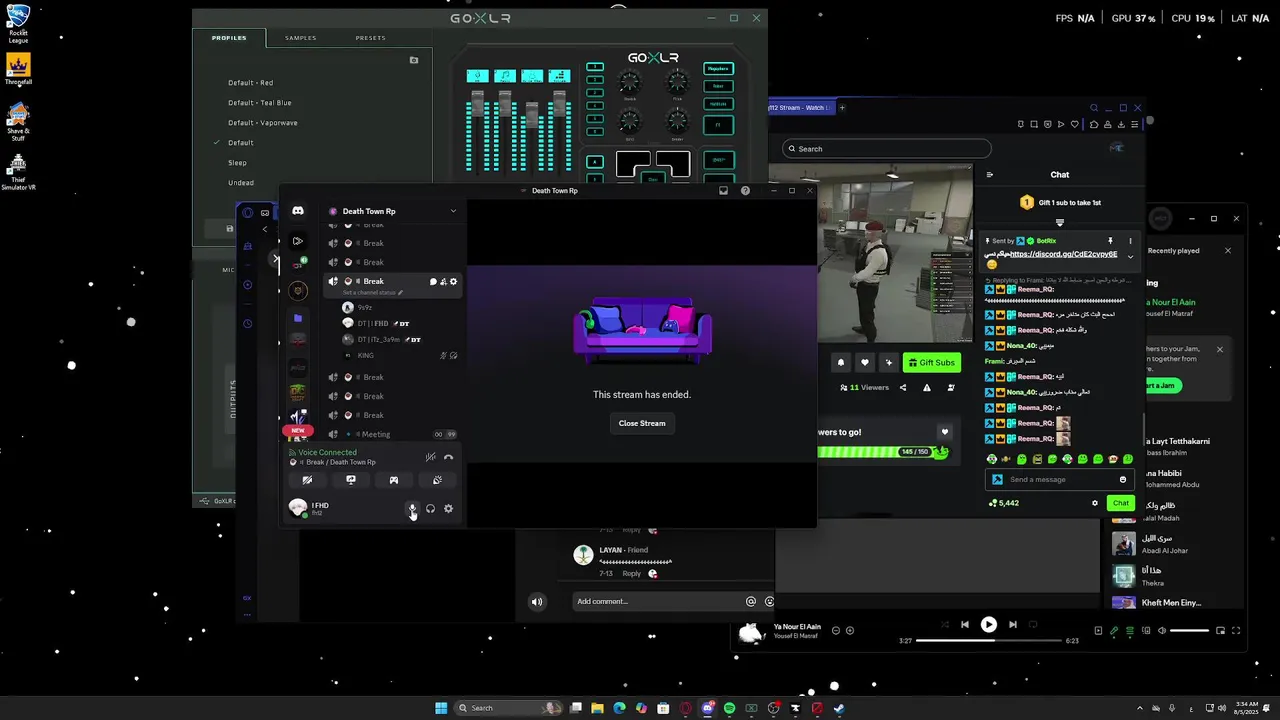Join the Meeting voice channel

pos(392,434)
